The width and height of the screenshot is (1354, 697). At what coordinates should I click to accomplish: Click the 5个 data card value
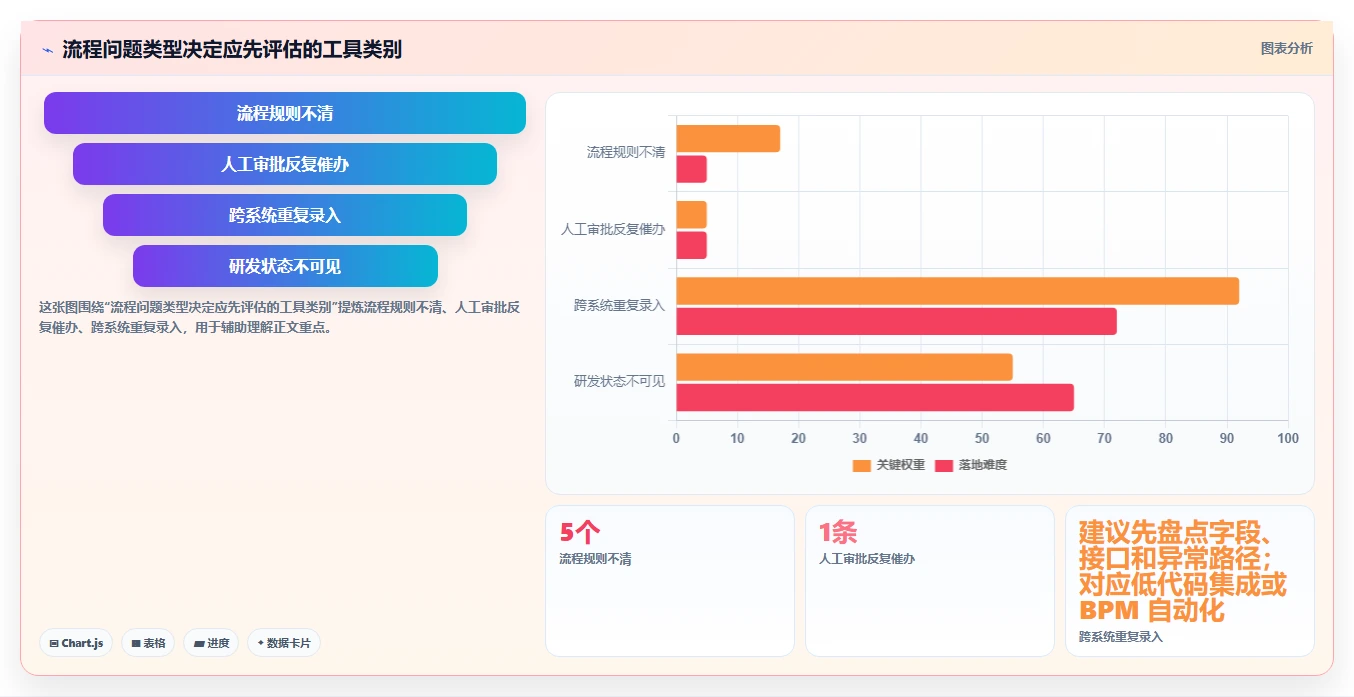[x=580, y=532]
